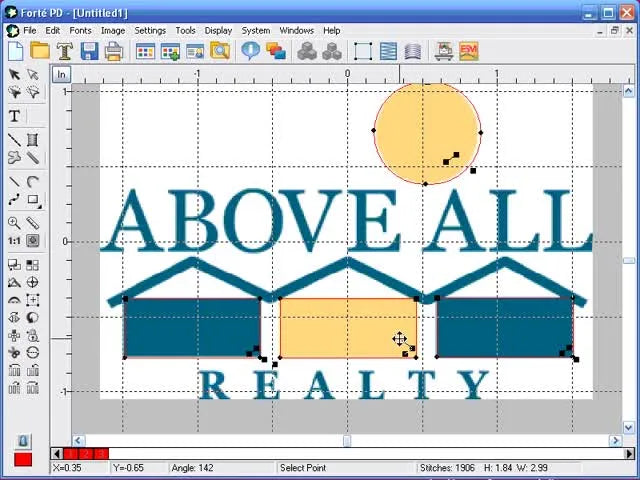
Task: Click the 'Stitches: 1906' status text
Action: 447,468
